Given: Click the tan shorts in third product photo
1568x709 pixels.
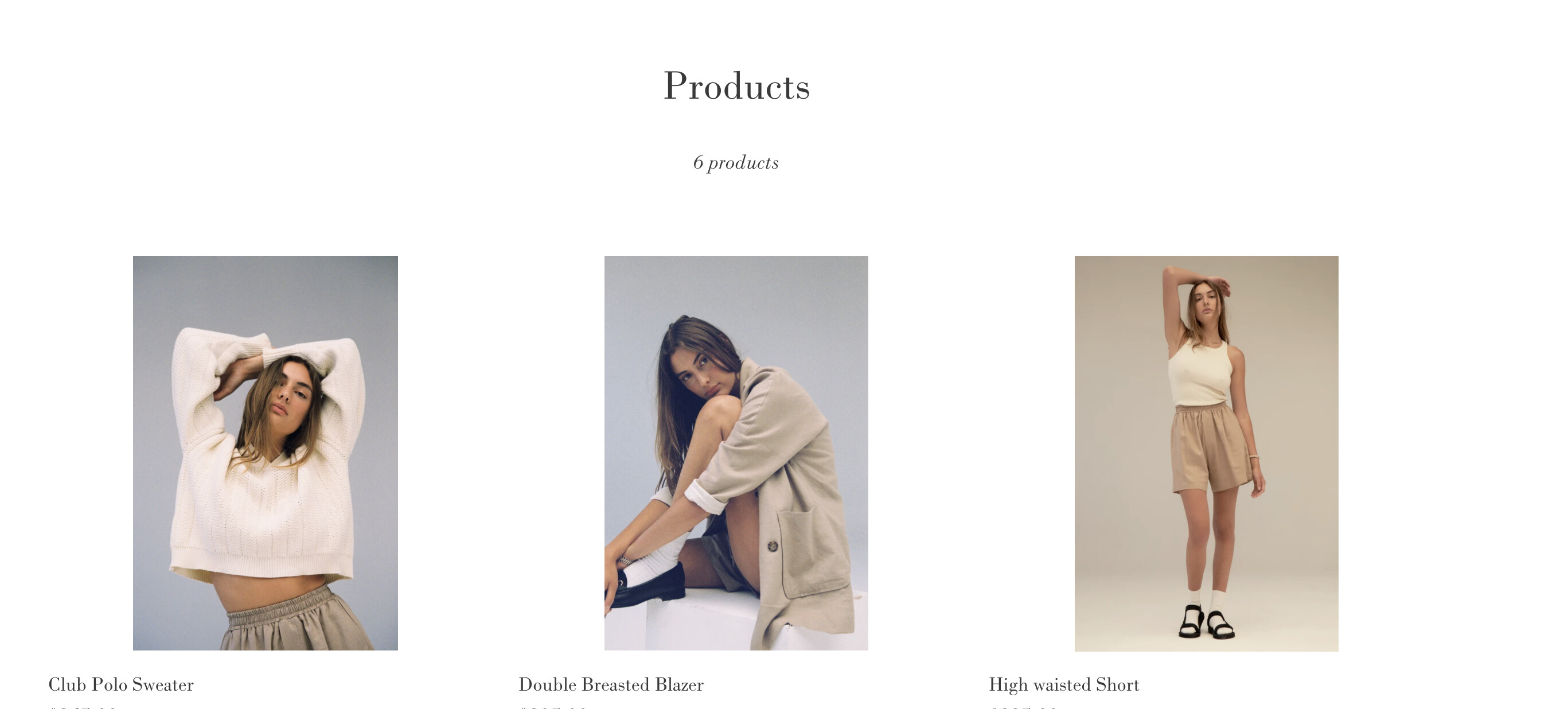Looking at the screenshot, I should 1210,447.
